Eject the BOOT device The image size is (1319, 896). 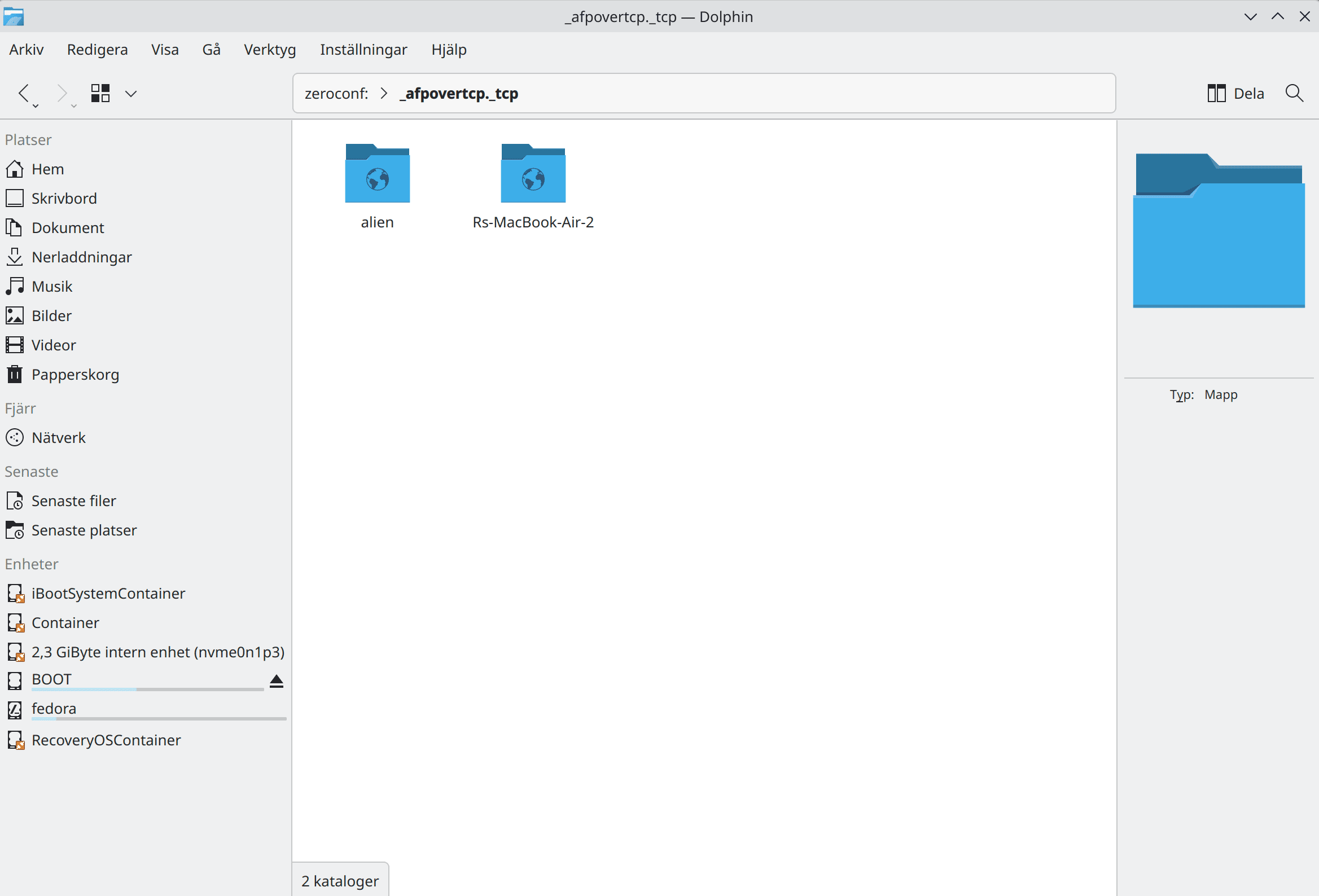[x=277, y=680]
